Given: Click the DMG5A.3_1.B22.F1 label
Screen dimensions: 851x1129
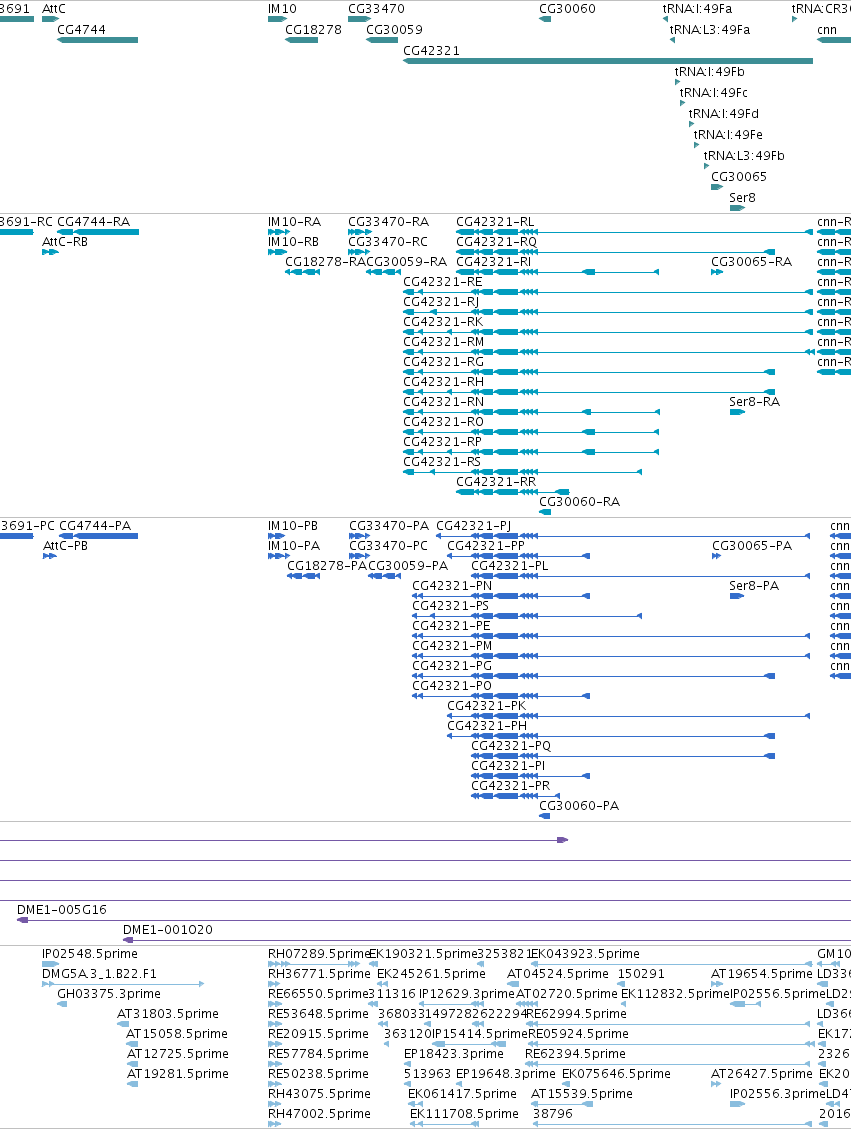Looking at the screenshot, I should click(99, 974).
